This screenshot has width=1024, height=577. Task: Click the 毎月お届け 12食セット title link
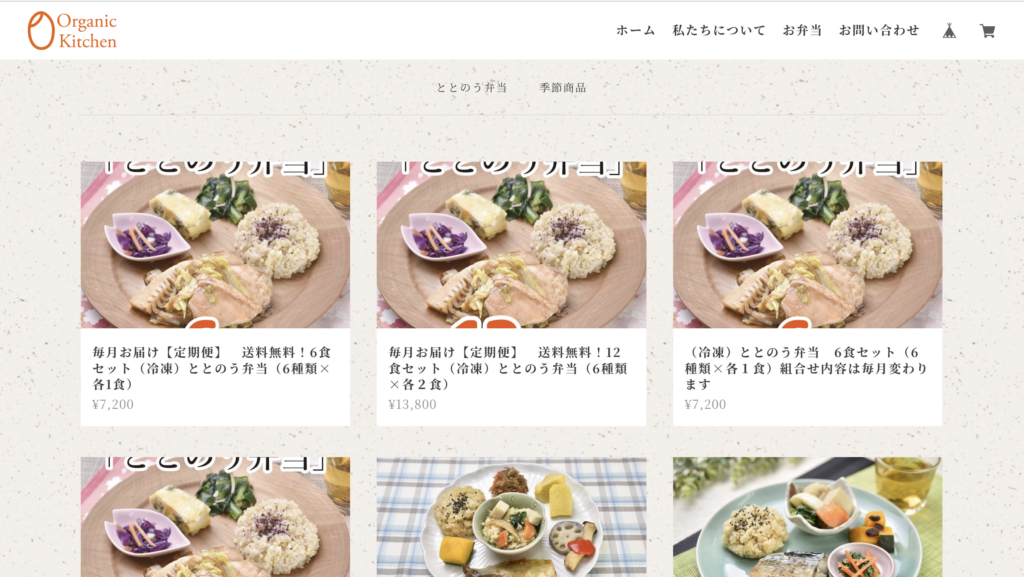(x=508, y=368)
